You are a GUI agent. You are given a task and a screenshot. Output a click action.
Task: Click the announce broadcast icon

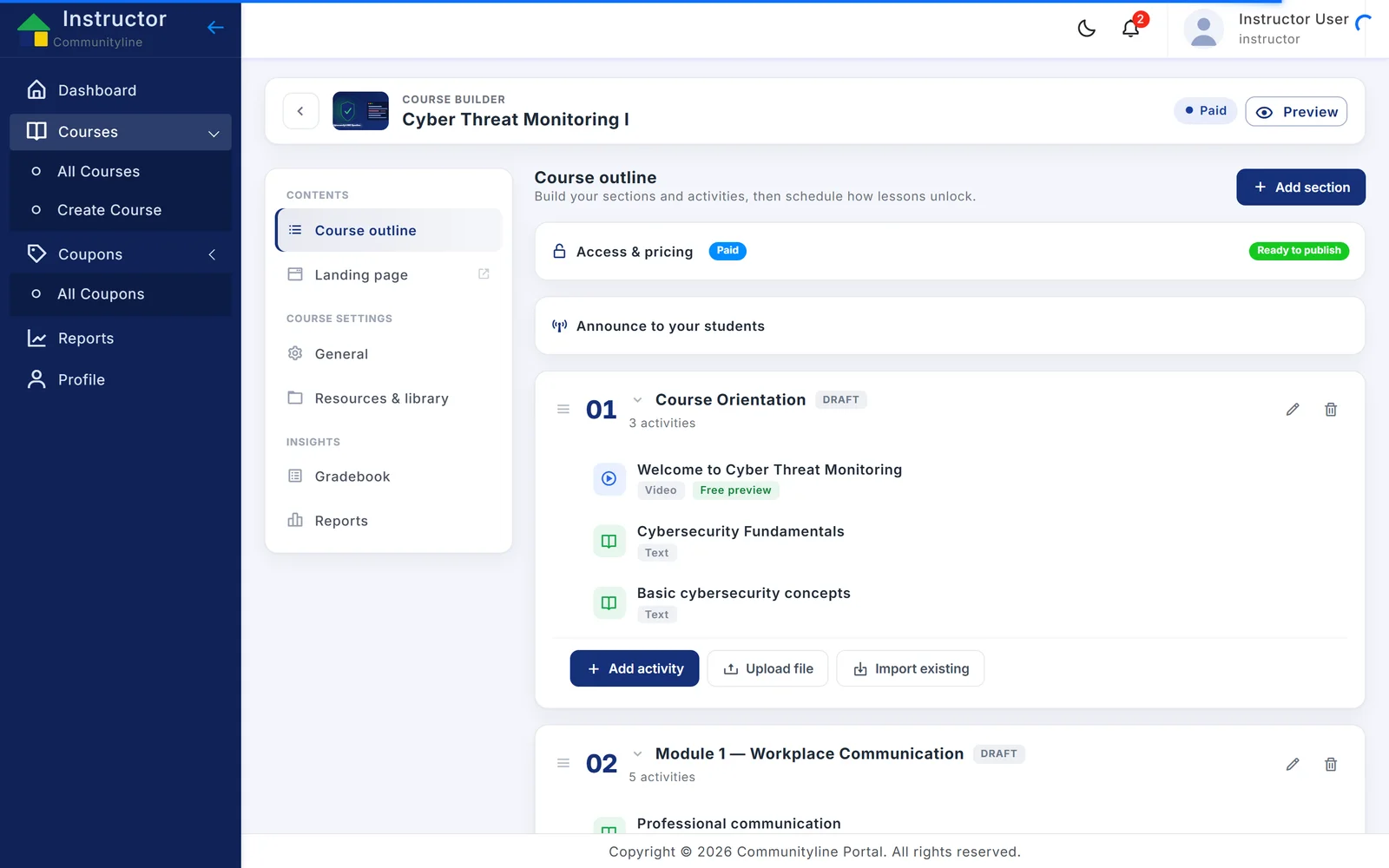[560, 326]
